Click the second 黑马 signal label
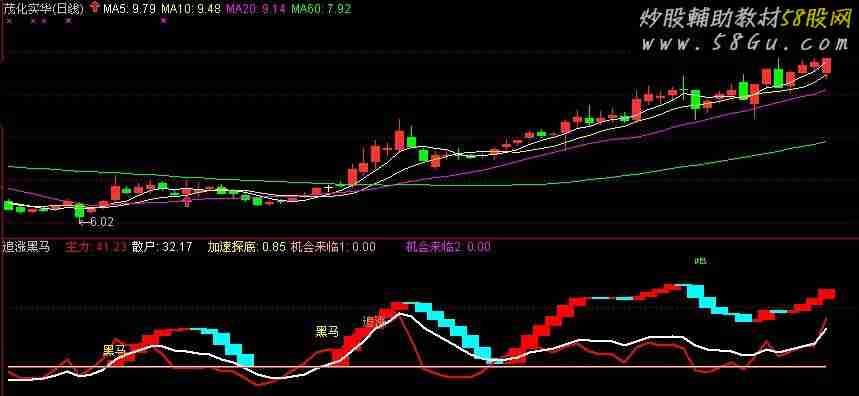The image size is (859, 396). [327, 331]
